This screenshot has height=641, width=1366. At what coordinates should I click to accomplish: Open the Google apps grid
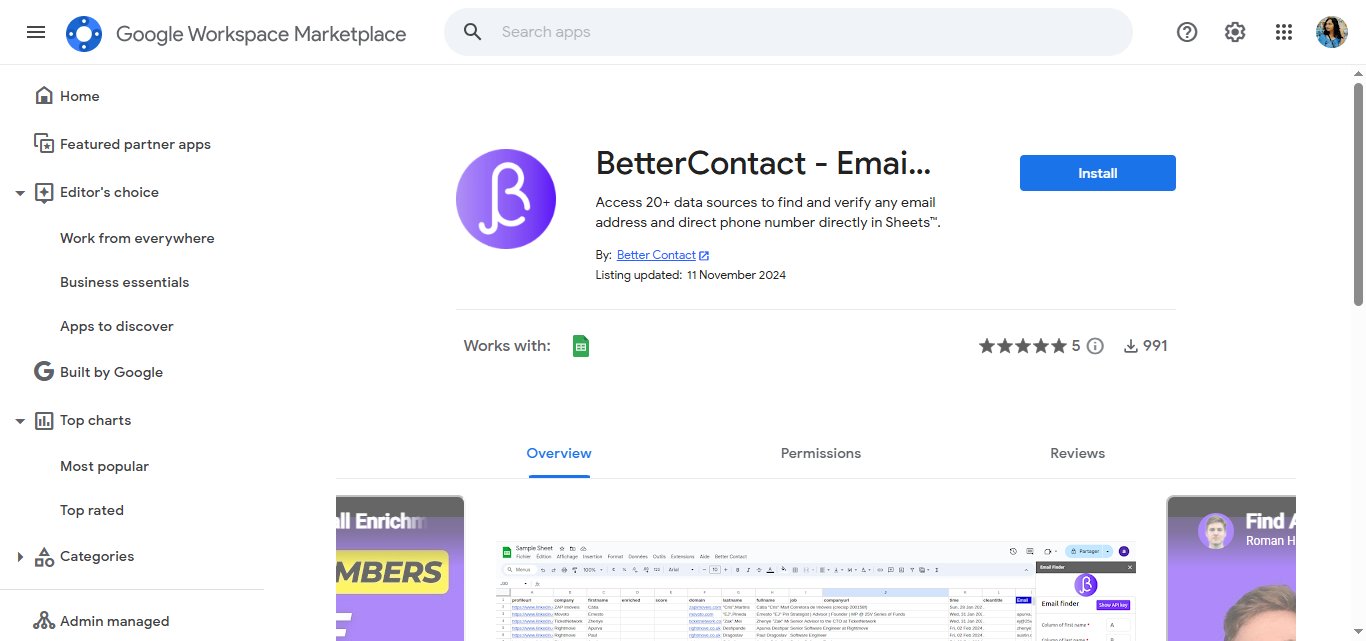[1284, 32]
